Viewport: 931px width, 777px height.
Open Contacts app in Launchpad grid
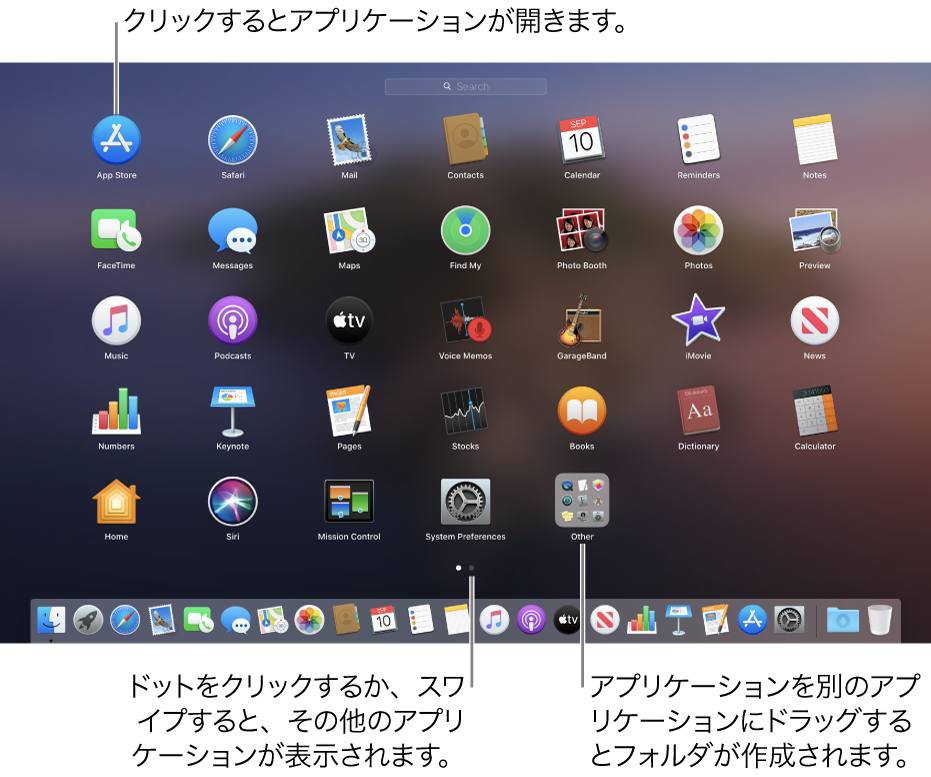(x=466, y=139)
